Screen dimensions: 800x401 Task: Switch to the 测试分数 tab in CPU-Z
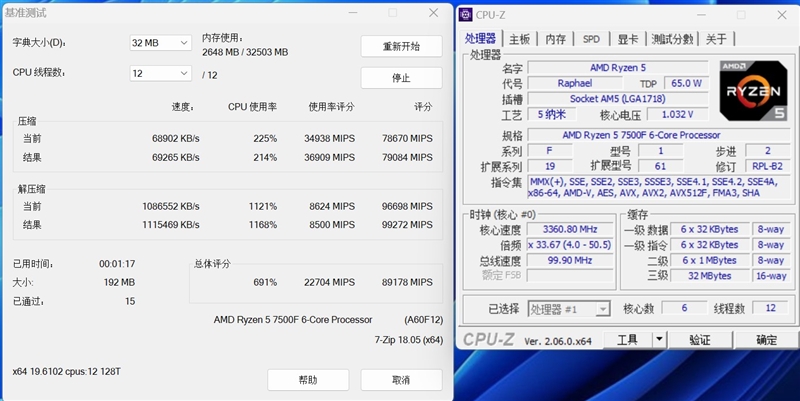tap(672, 39)
